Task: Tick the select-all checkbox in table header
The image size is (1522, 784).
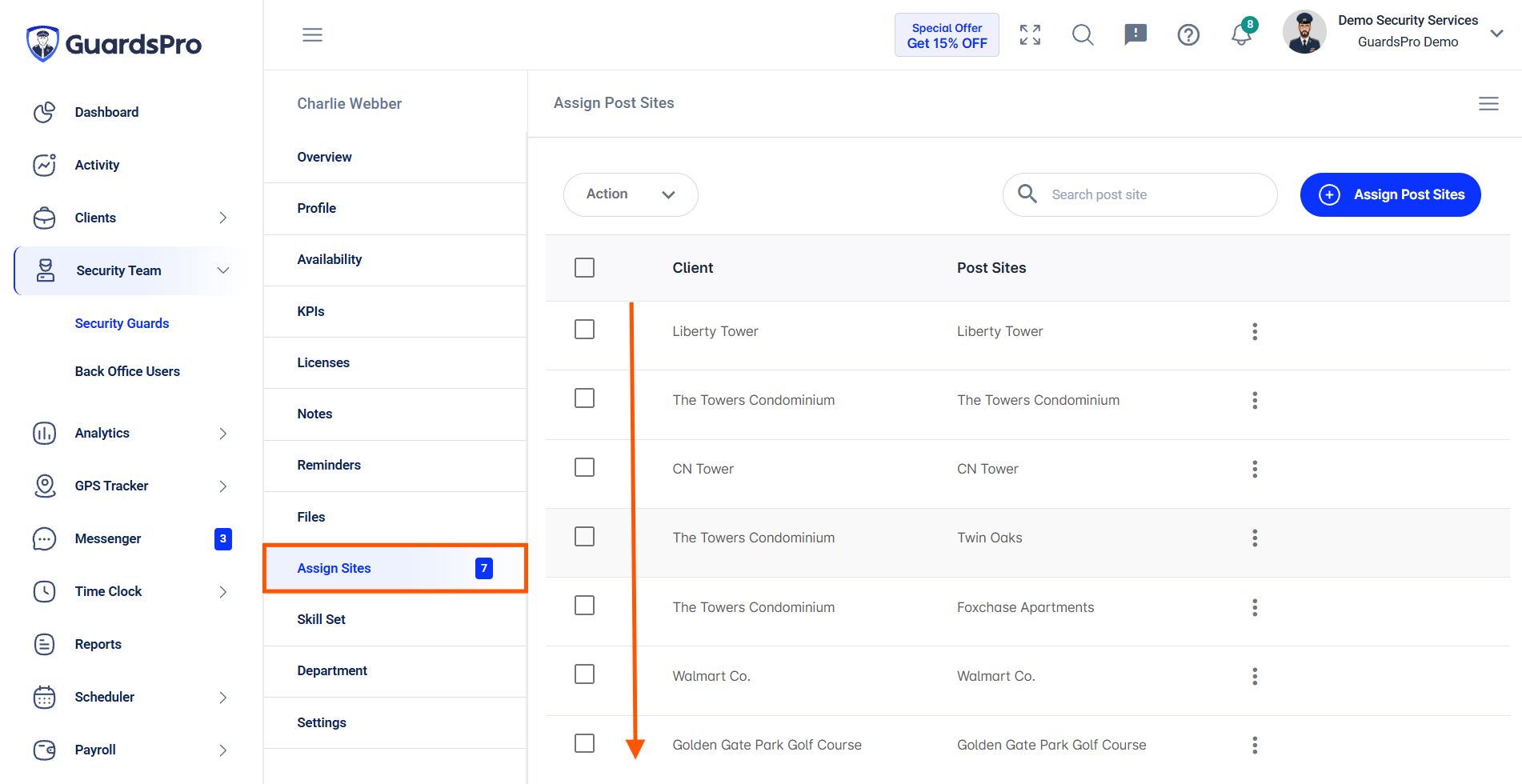Action: tap(585, 267)
